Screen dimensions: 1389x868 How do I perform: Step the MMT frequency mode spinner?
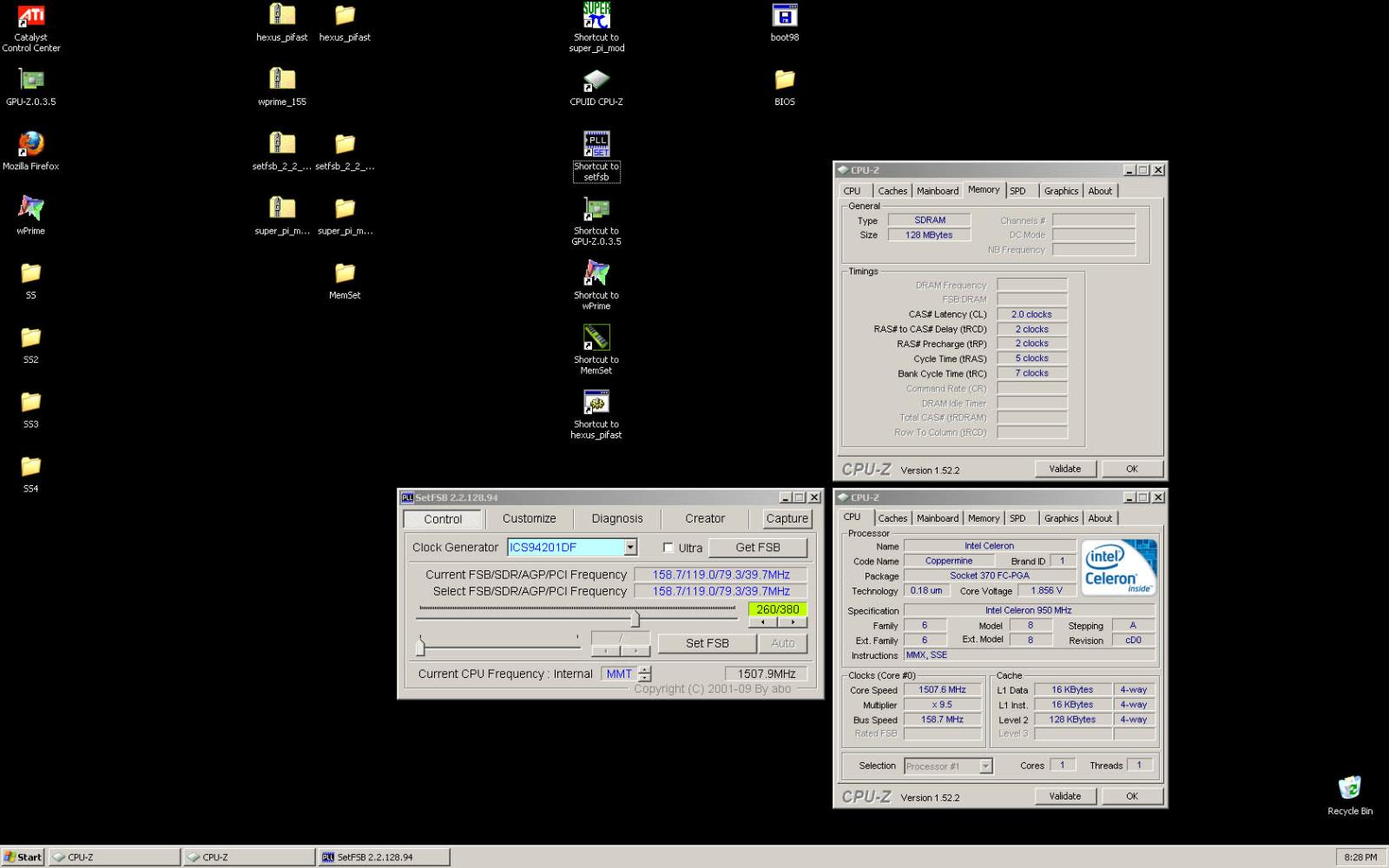click(644, 674)
